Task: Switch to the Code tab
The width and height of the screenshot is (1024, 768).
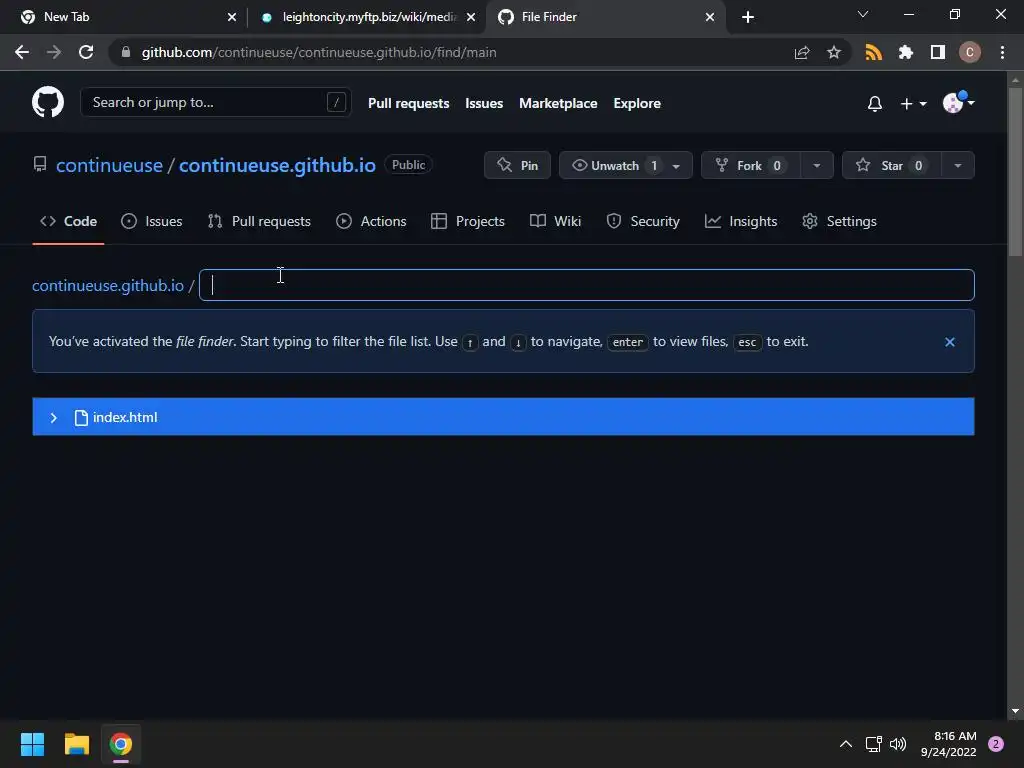Action: pyautogui.click(x=68, y=221)
